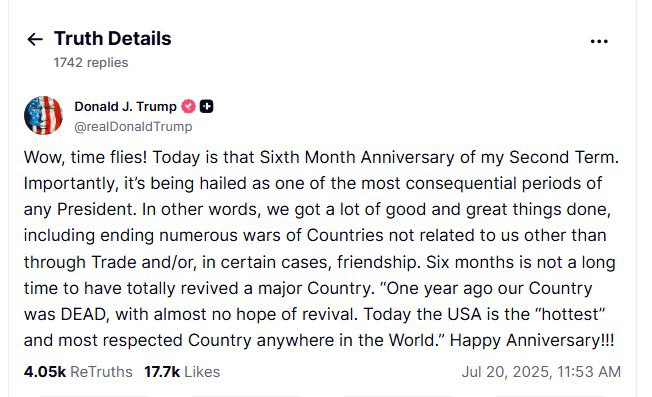Click Happy Anniversary!!! at post end
This screenshot has width=652, height=397.
[x=532, y=340]
